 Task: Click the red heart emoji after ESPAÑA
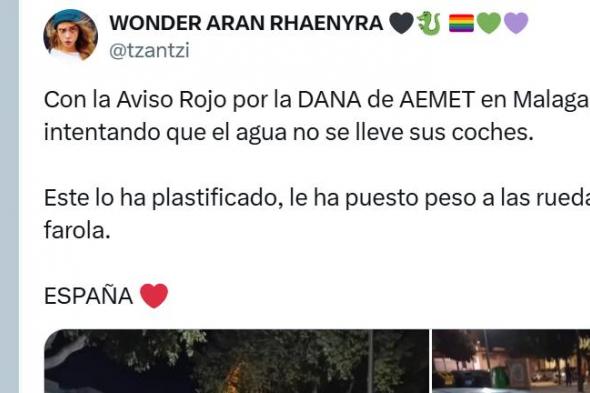tap(154, 296)
